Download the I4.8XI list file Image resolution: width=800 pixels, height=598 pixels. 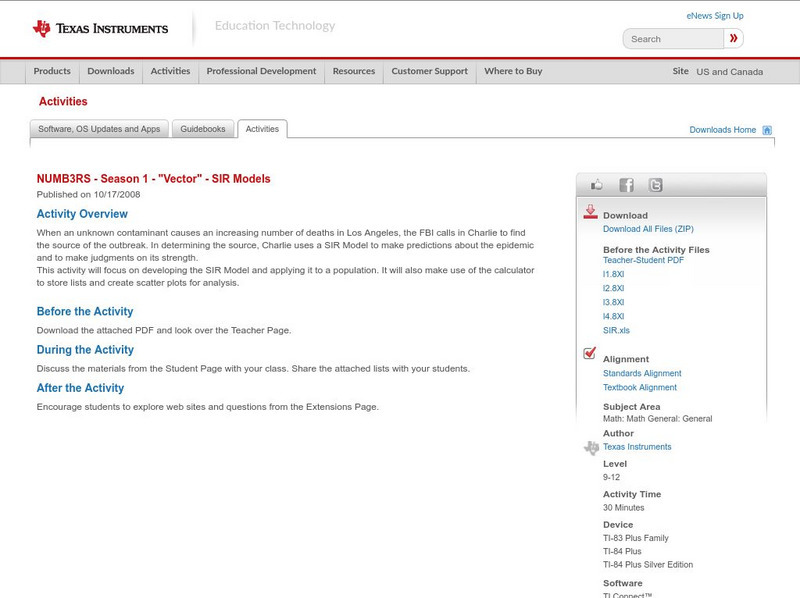tap(613, 317)
